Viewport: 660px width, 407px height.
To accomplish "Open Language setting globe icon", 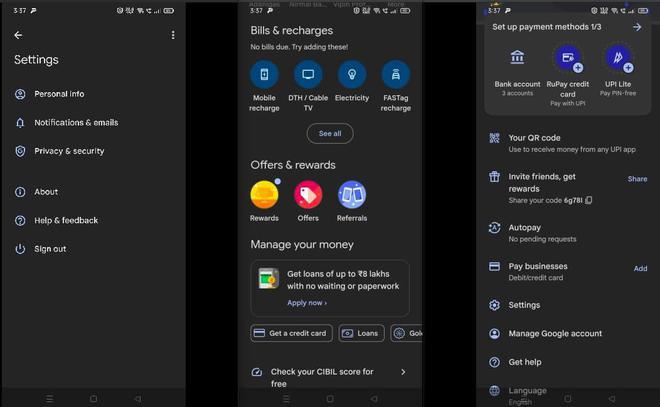I will point(495,391).
